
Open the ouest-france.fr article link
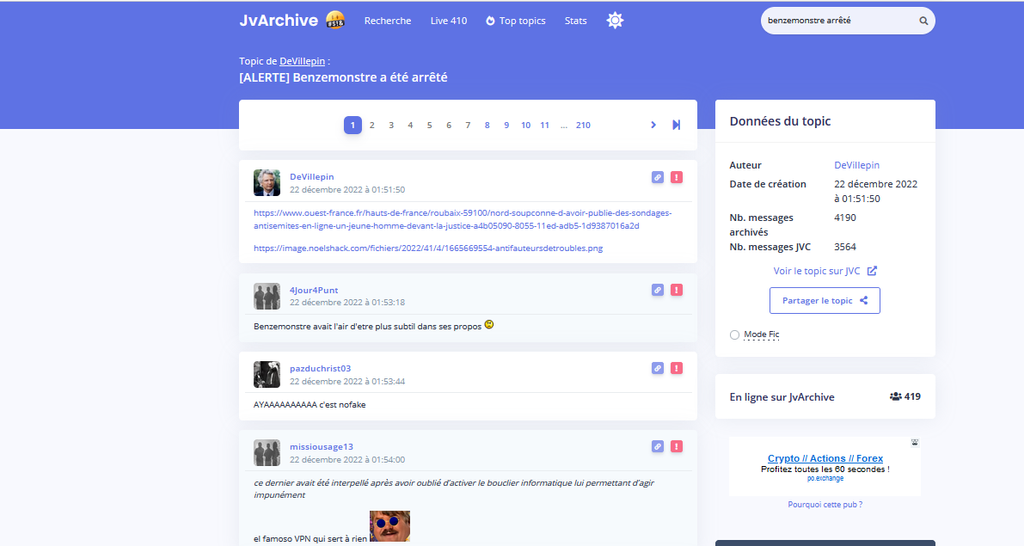462,219
